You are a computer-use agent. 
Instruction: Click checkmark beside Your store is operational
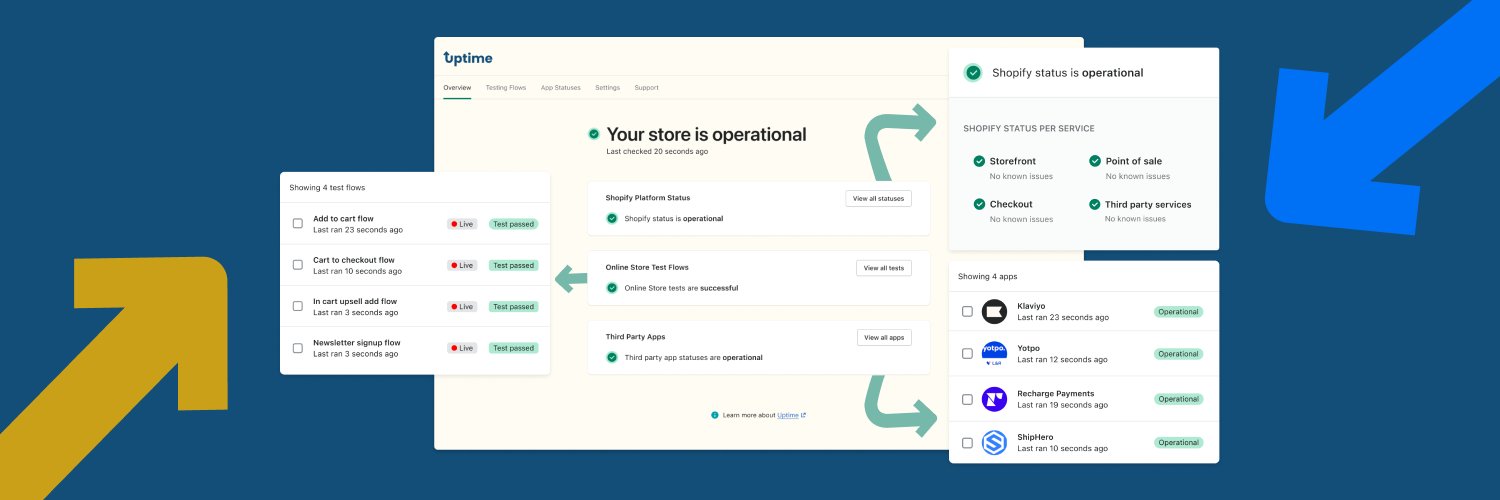coord(594,134)
